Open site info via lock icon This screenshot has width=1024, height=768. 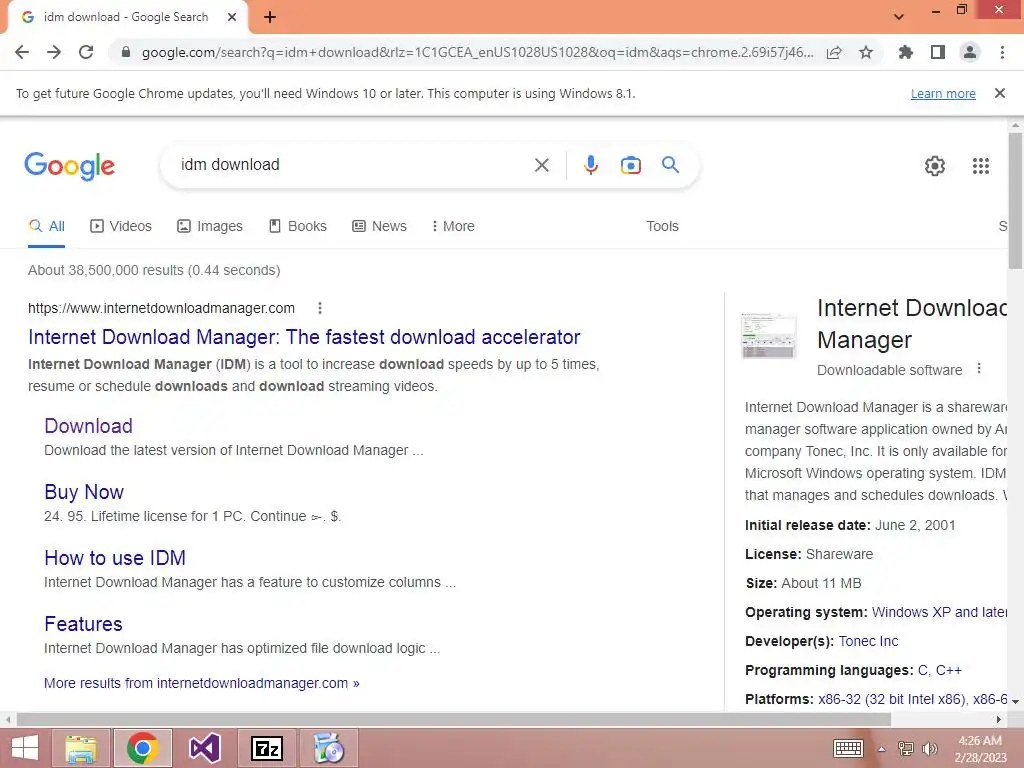click(126, 52)
